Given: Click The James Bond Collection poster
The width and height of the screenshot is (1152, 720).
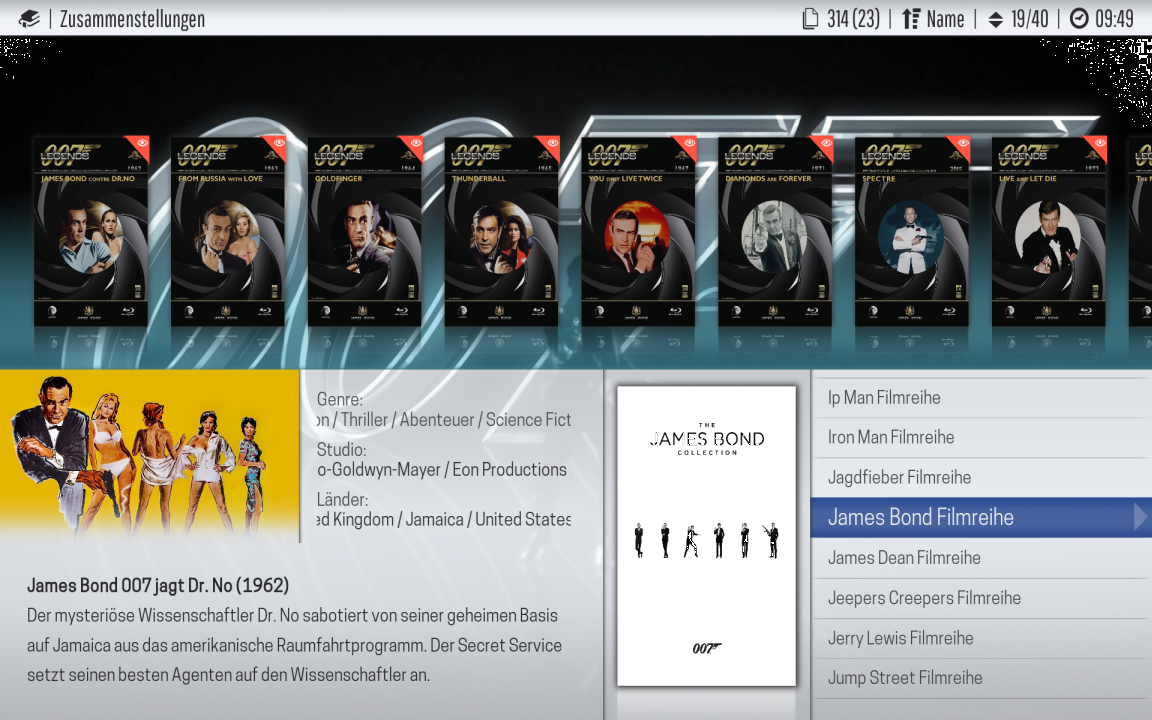Looking at the screenshot, I should [x=706, y=536].
